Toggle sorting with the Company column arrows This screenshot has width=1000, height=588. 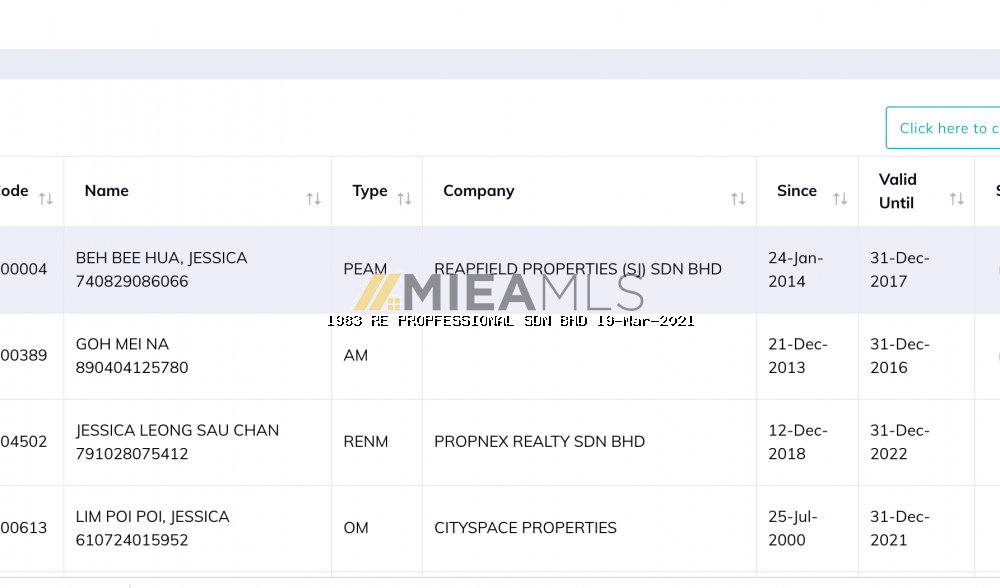(738, 199)
